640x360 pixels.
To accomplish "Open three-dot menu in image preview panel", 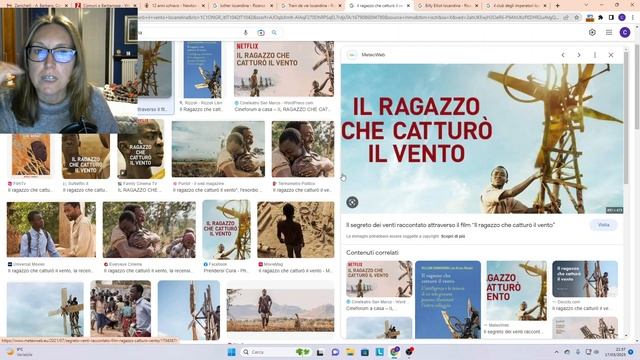I will (x=595, y=55).
